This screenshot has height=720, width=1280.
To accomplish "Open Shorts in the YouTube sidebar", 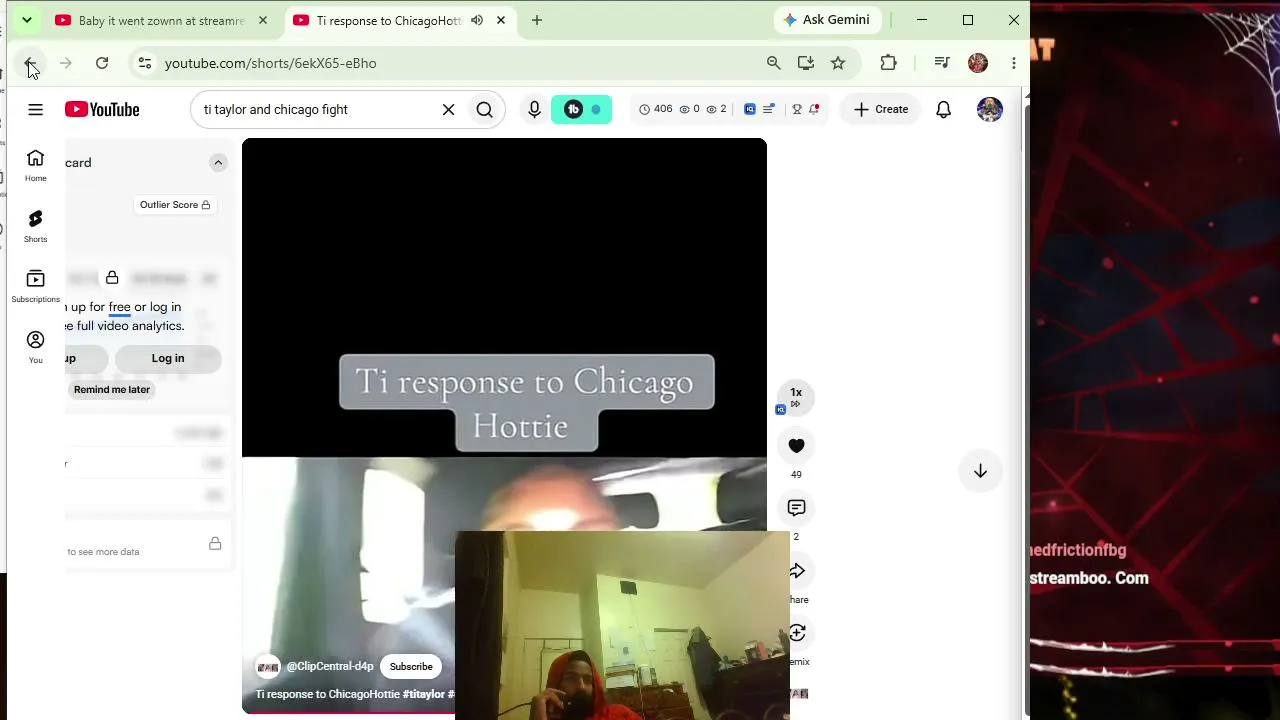I will pos(35,226).
